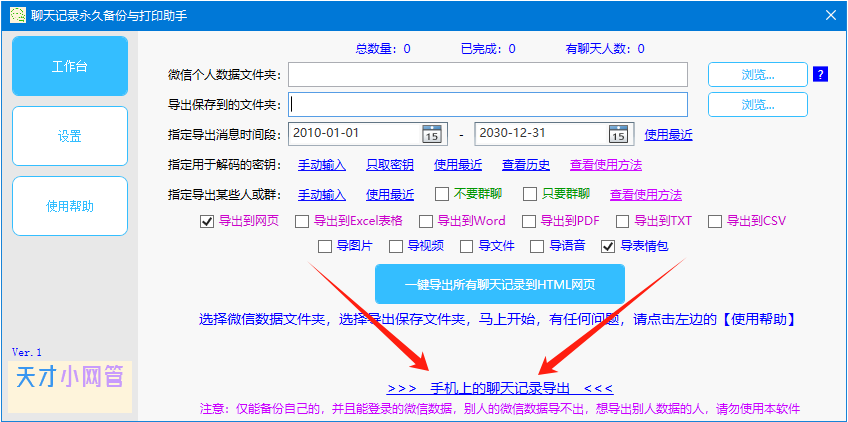Open 查看使用方法 link in 密钥 row
This screenshot has width=848, height=422.
tap(606, 165)
